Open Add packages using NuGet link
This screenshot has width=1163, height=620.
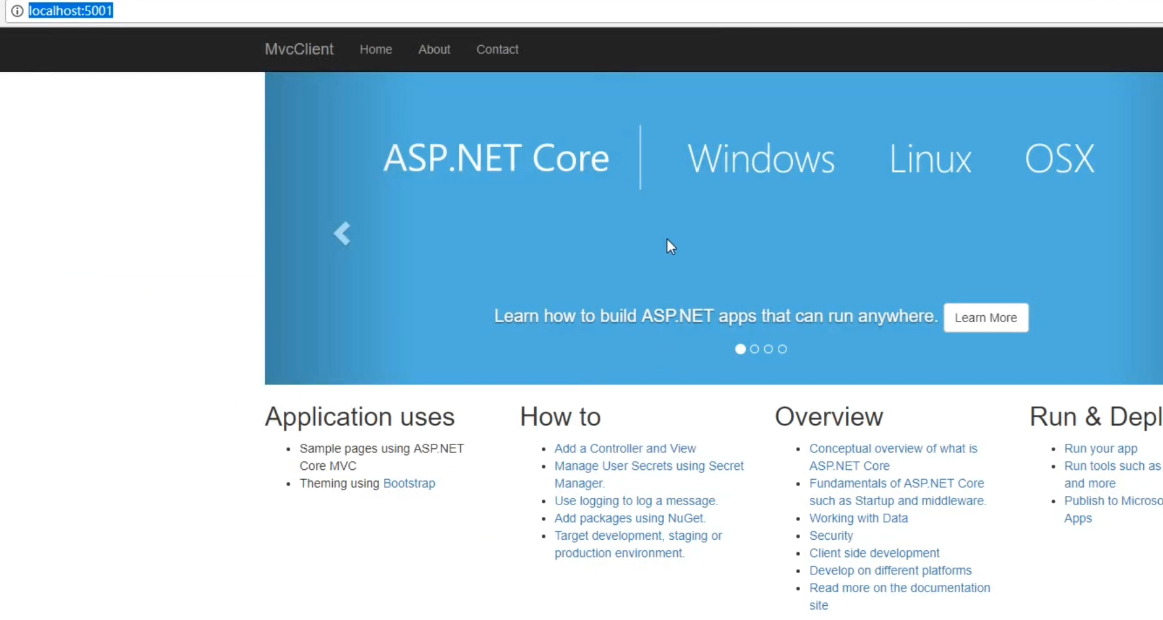tap(630, 518)
